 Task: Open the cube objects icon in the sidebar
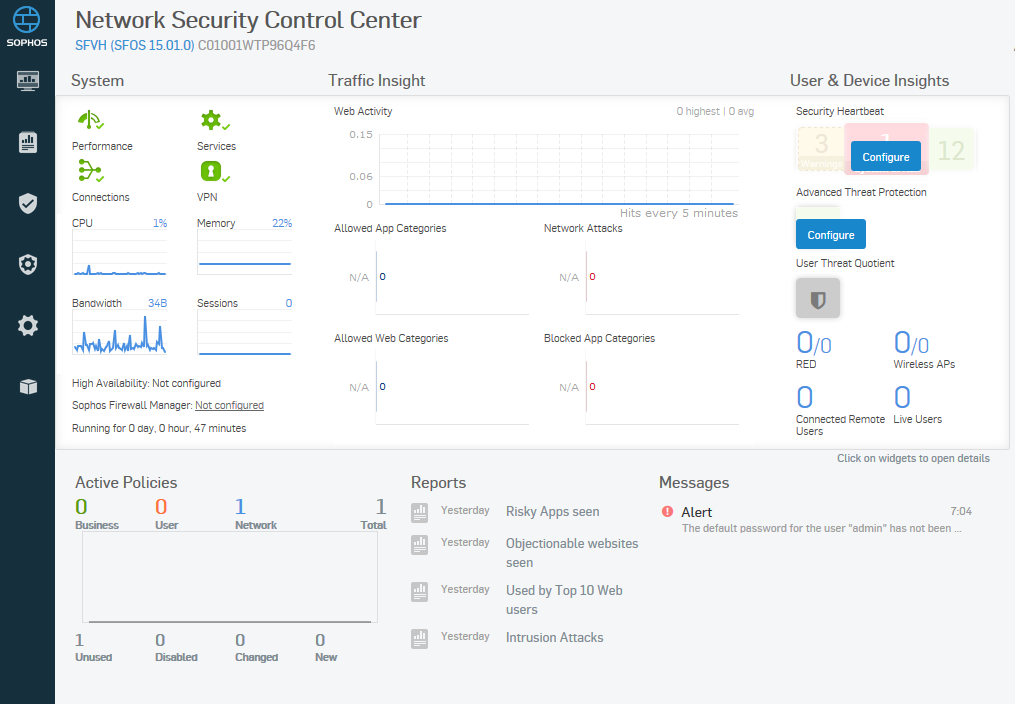pyautogui.click(x=28, y=386)
